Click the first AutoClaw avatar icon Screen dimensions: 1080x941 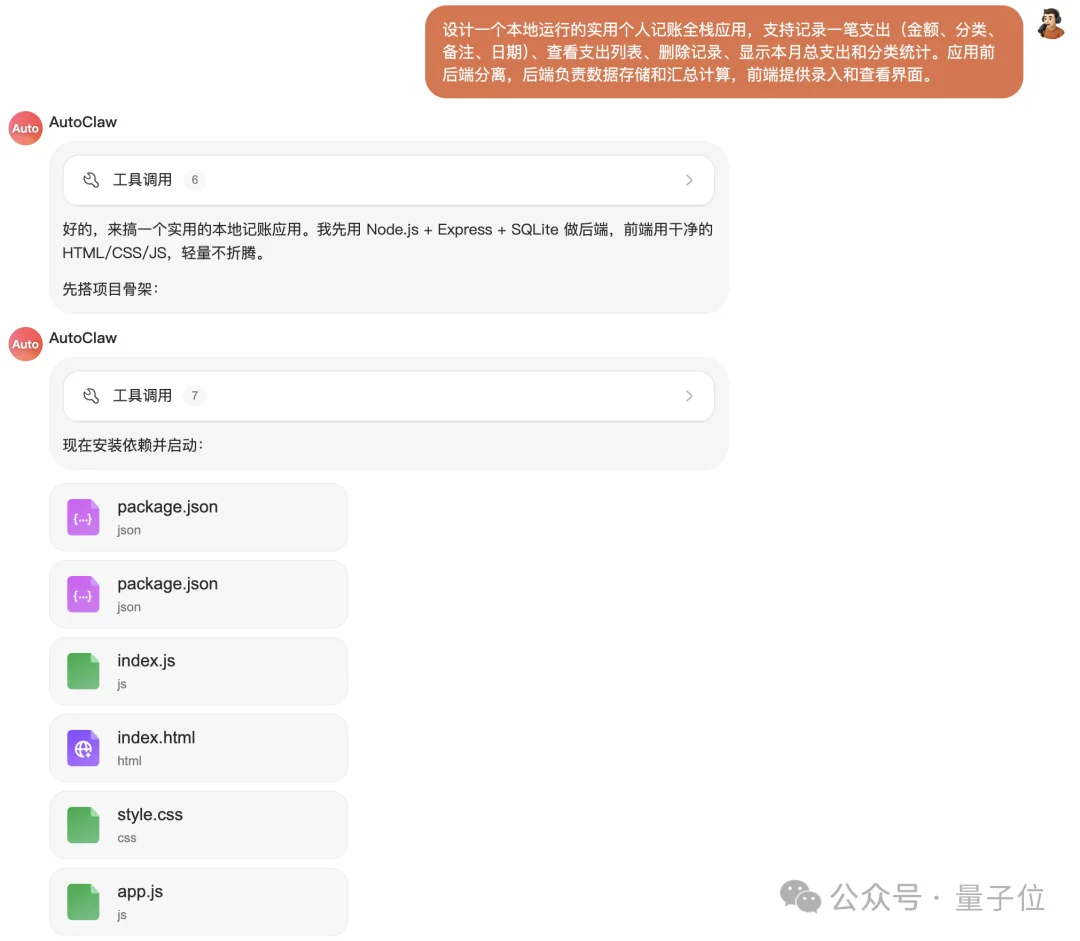coord(24,127)
